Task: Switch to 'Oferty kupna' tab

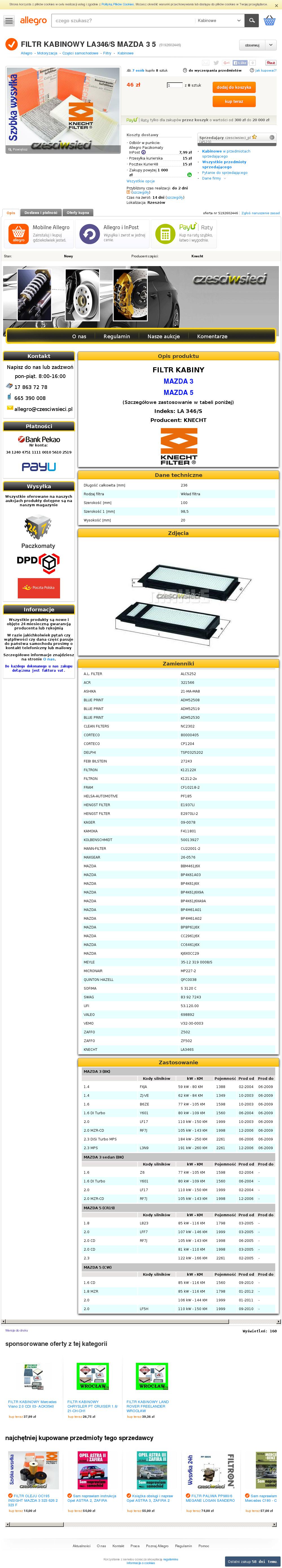Action: [78, 213]
